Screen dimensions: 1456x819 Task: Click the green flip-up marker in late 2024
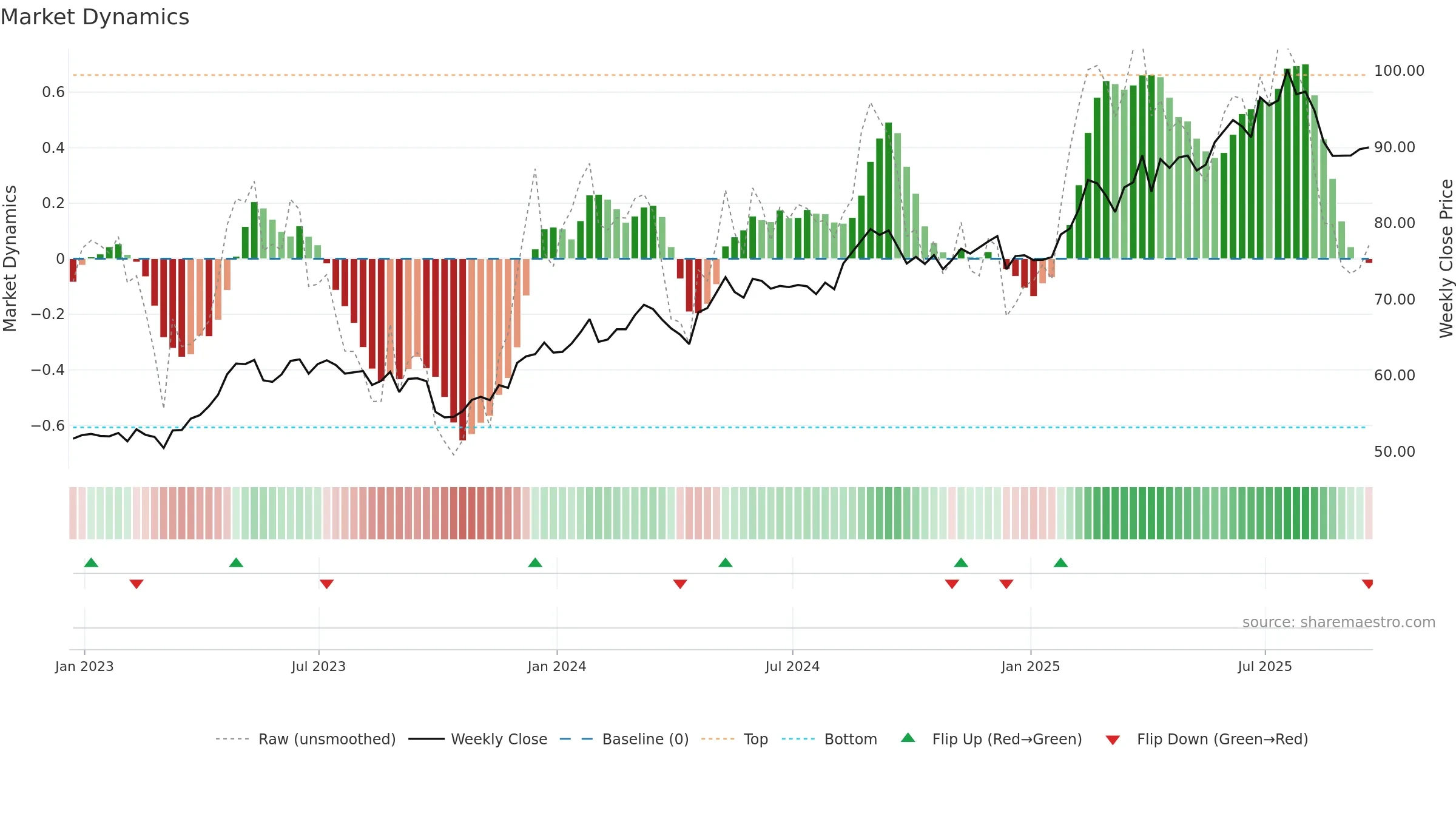tap(961, 562)
